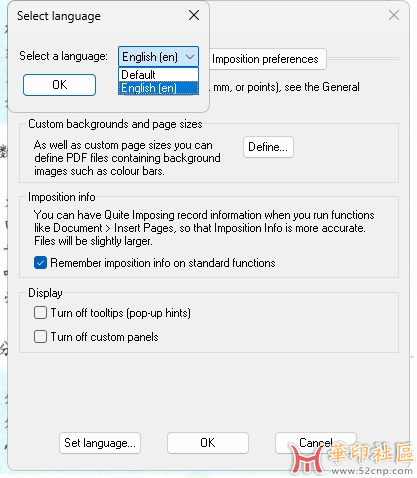The width and height of the screenshot is (417, 478).
Task: Tick the Turn off custom panels checkbox
Action: click(40, 337)
